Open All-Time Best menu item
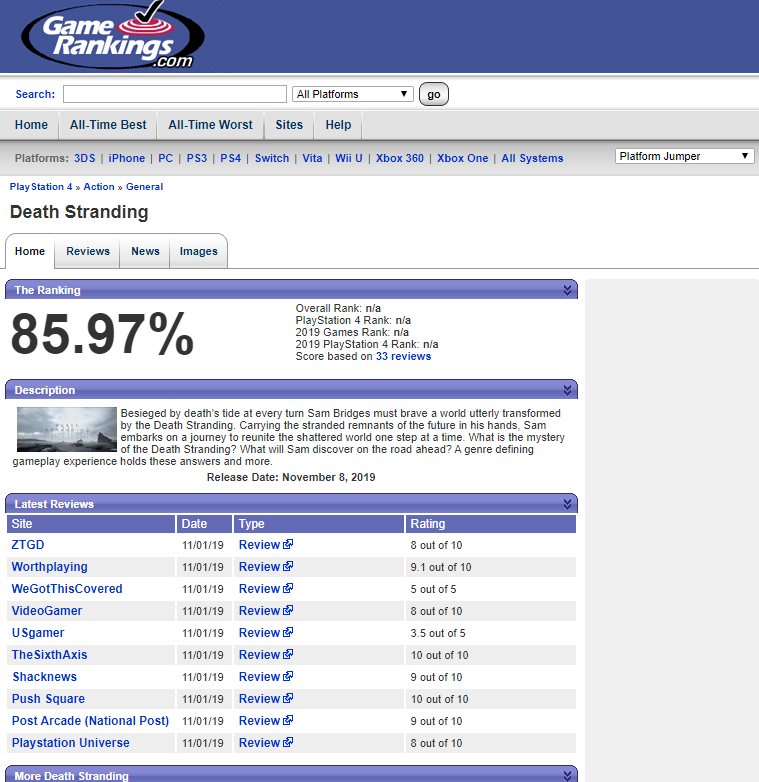 pyautogui.click(x=108, y=125)
